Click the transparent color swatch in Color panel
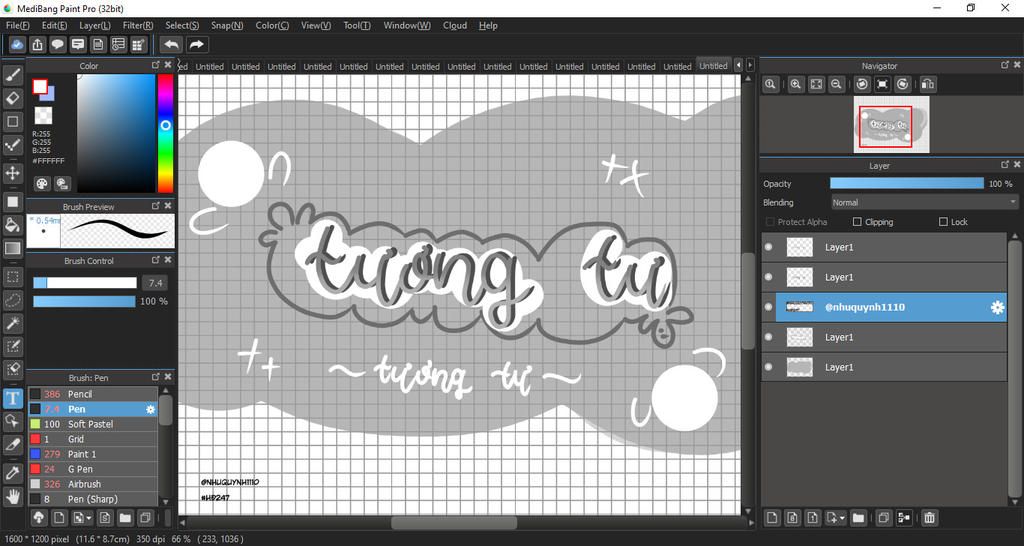The width and height of the screenshot is (1024, 546). [43, 116]
